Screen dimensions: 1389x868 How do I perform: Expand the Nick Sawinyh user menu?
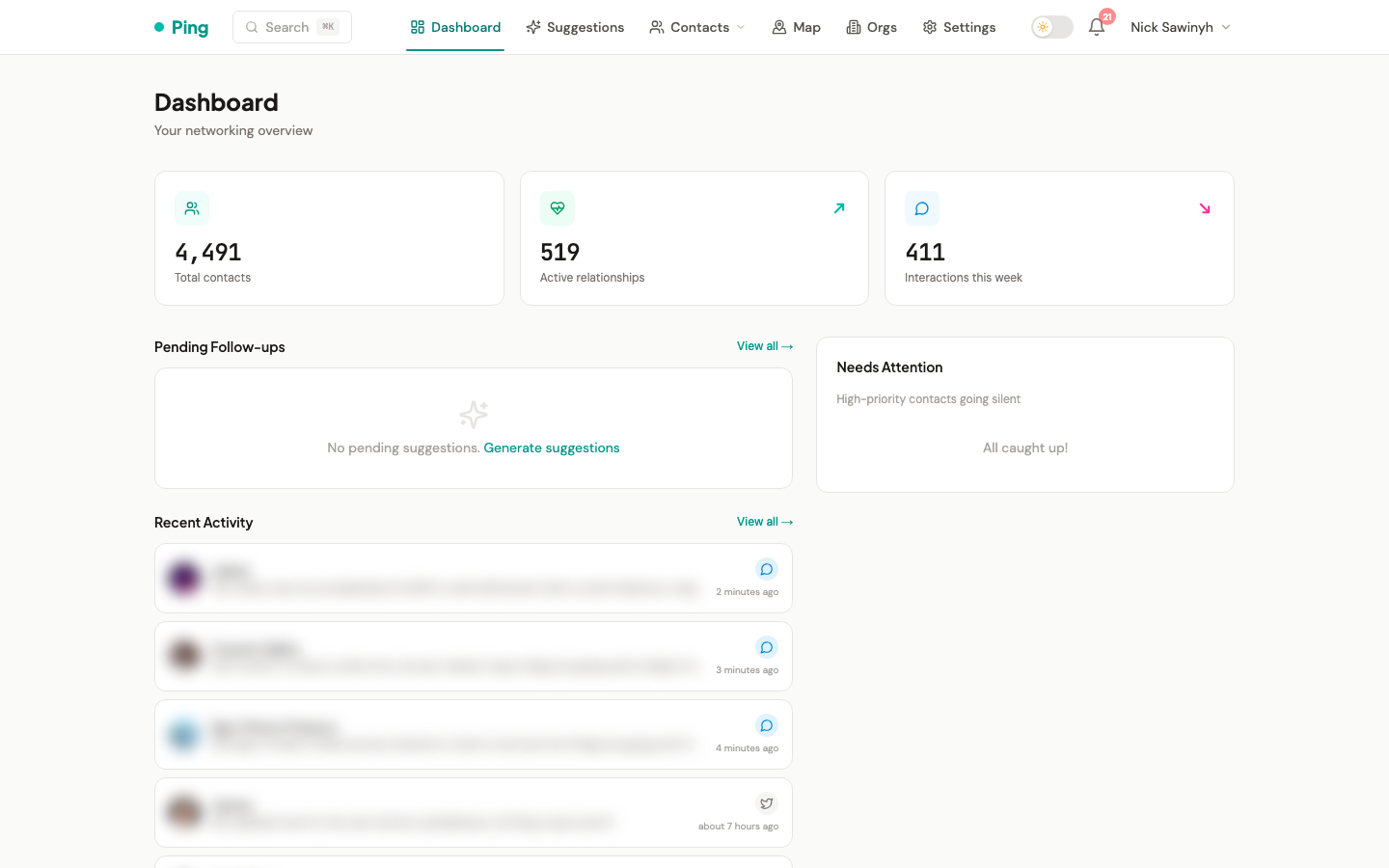pyautogui.click(x=1181, y=27)
